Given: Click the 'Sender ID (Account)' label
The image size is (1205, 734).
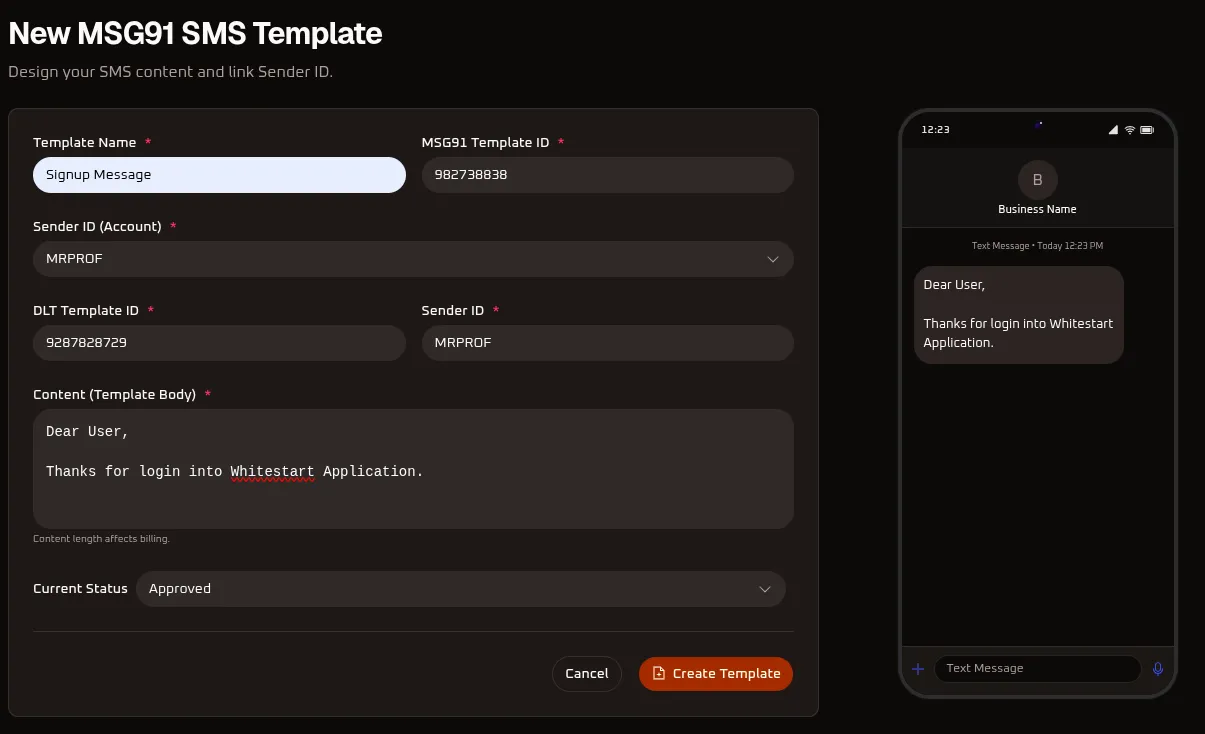Looking at the screenshot, I should [97, 227].
